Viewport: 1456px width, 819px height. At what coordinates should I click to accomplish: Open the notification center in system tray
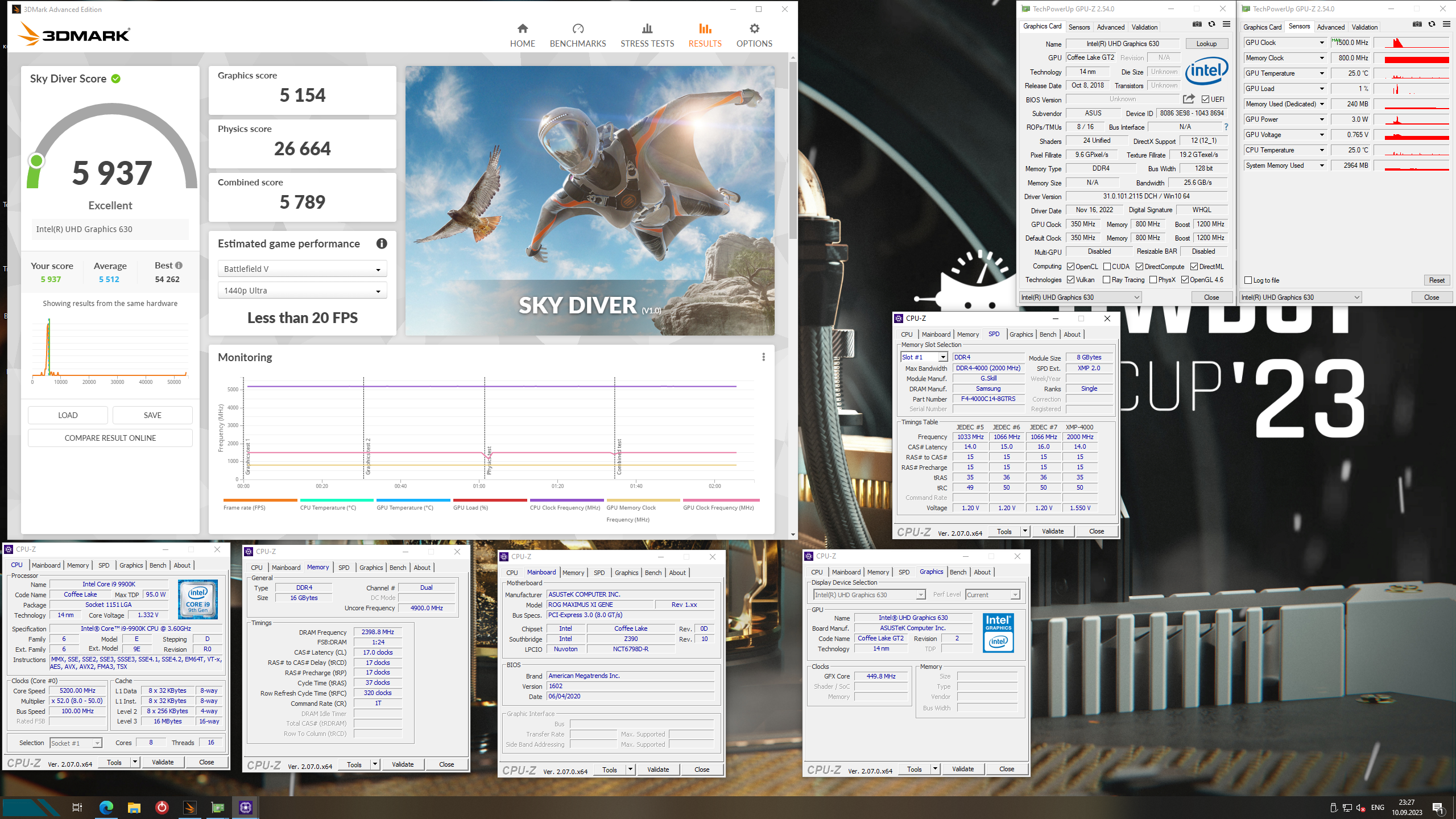click(1438, 808)
